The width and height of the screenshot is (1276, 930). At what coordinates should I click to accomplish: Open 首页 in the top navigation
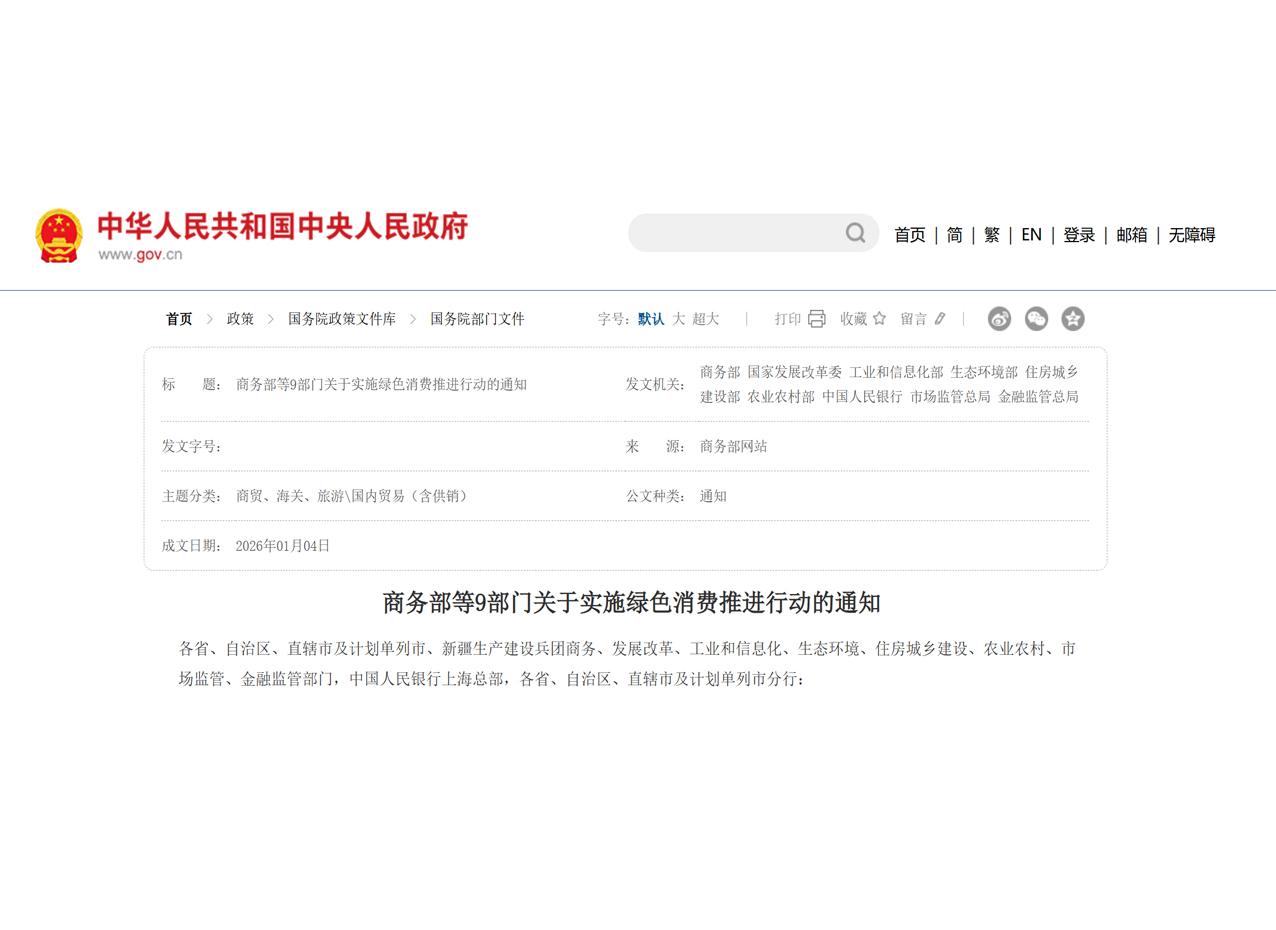[909, 235]
